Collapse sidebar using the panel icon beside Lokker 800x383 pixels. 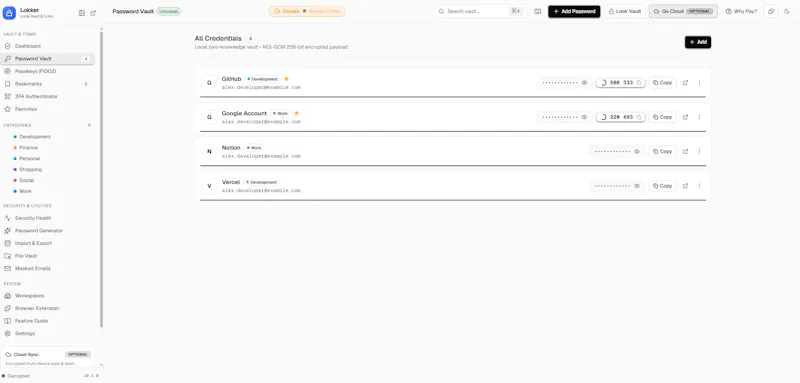click(82, 13)
